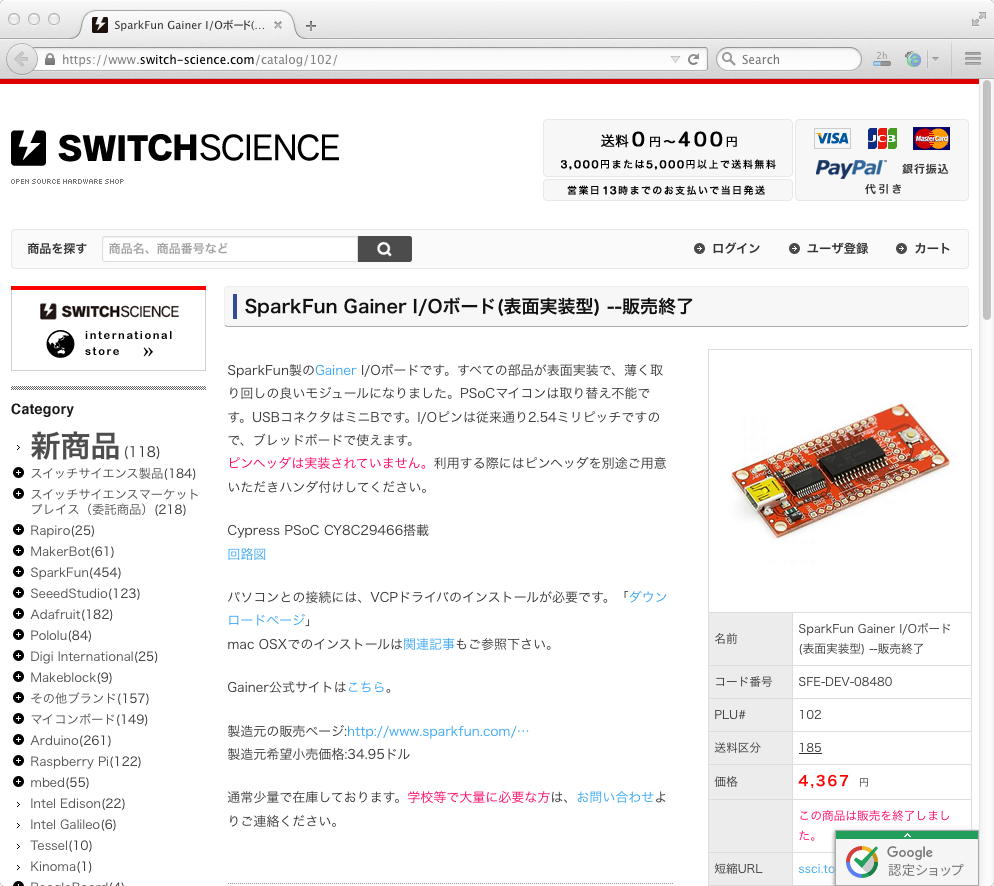Click the VISA payment logo
The image size is (994, 886).
[x=832, y=138]
